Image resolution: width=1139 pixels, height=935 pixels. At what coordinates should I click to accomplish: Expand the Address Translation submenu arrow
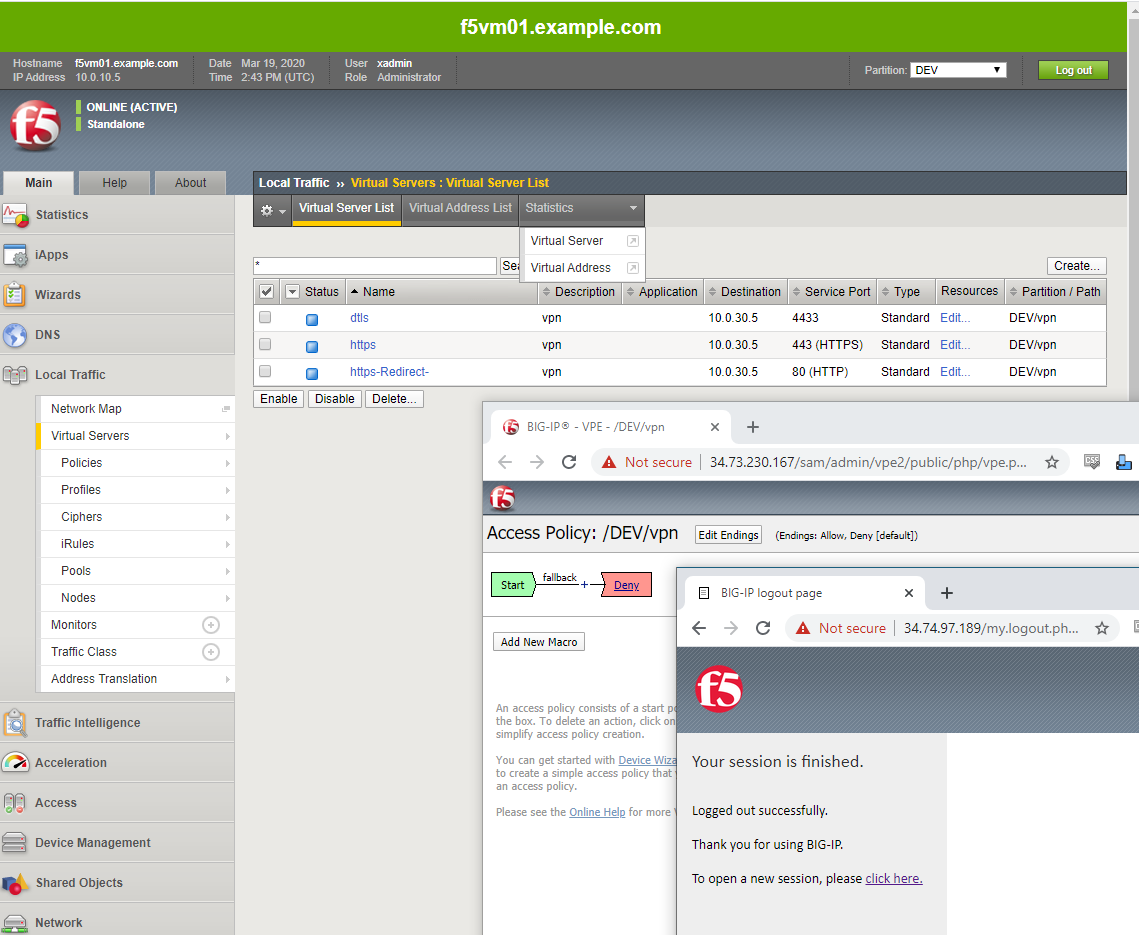[x=227, y=679]
